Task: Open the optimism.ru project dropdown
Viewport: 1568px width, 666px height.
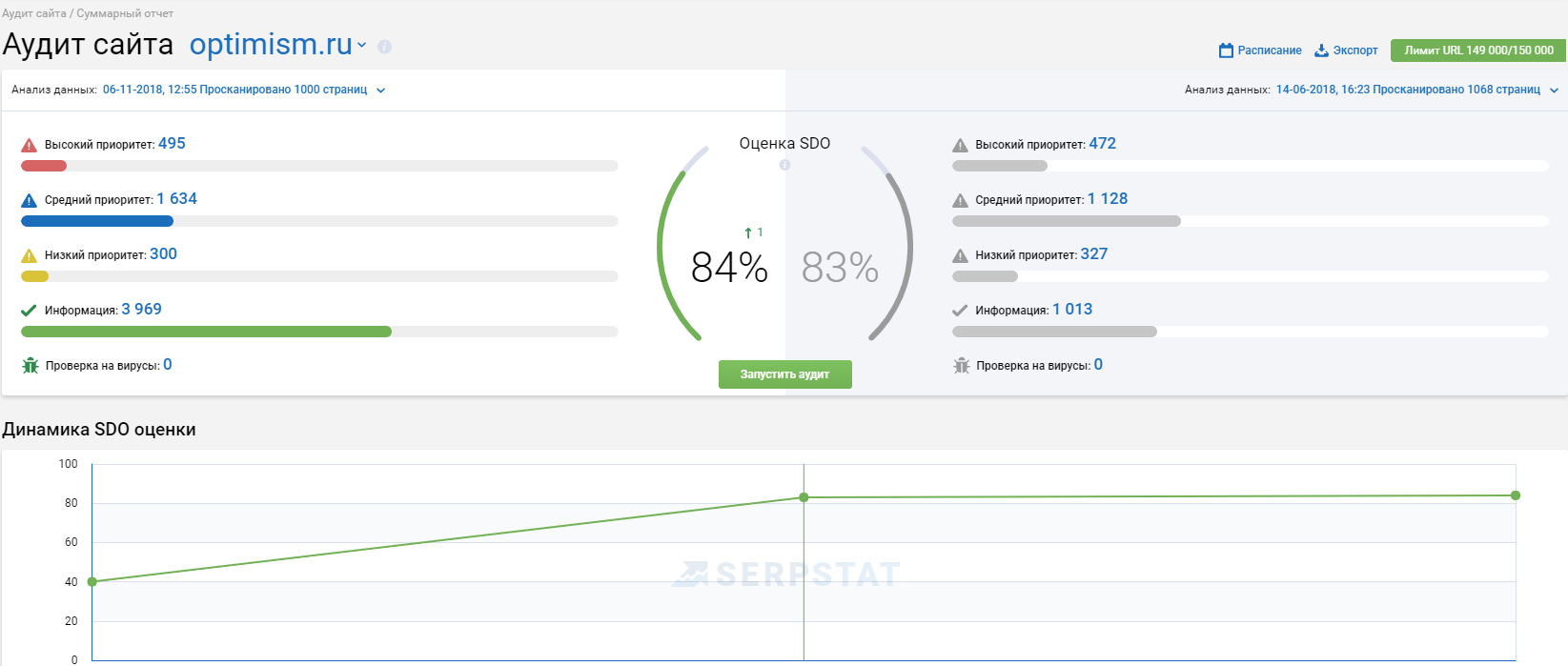Action: [362, 45]
